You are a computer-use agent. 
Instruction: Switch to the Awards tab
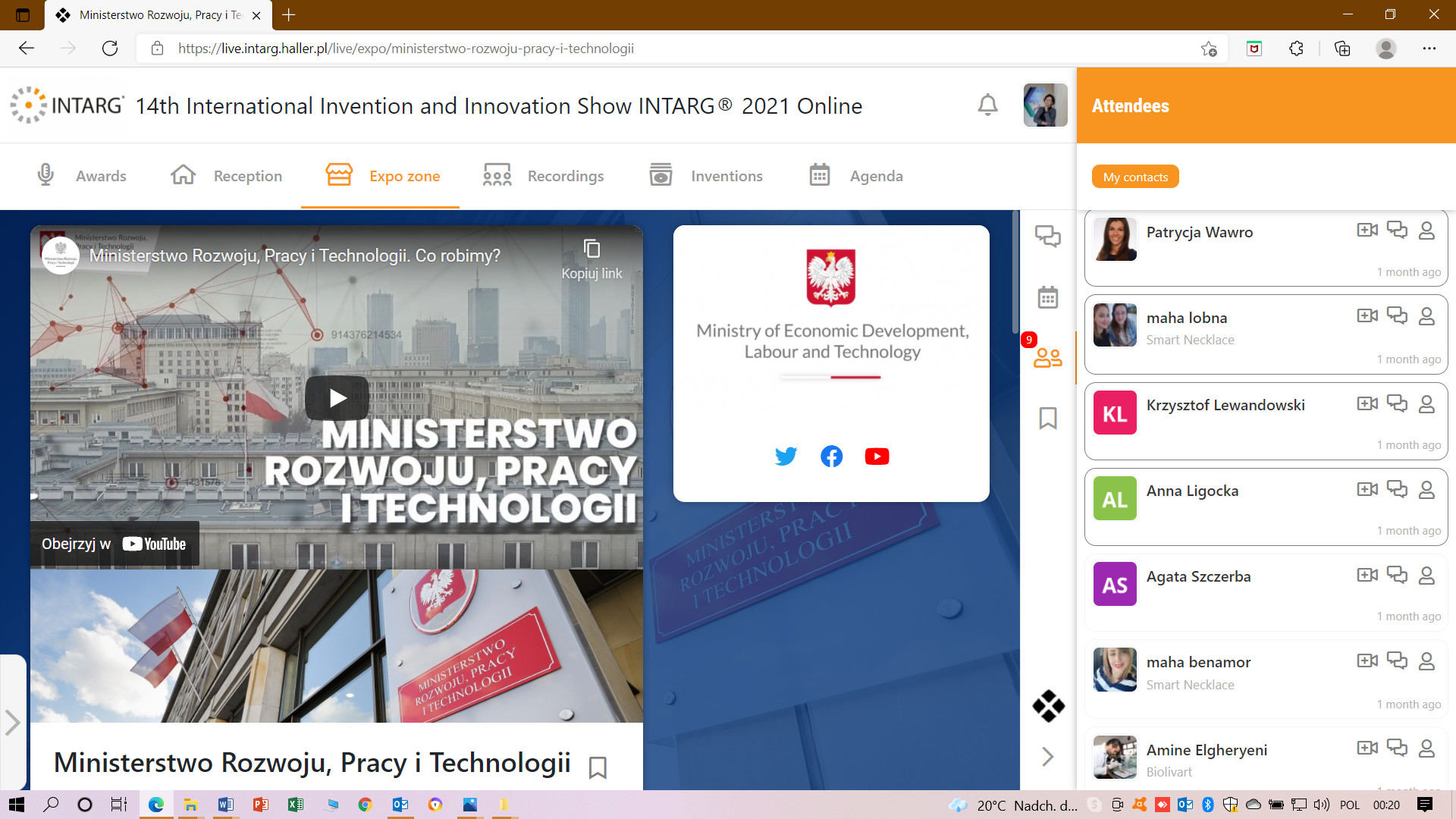82,176
